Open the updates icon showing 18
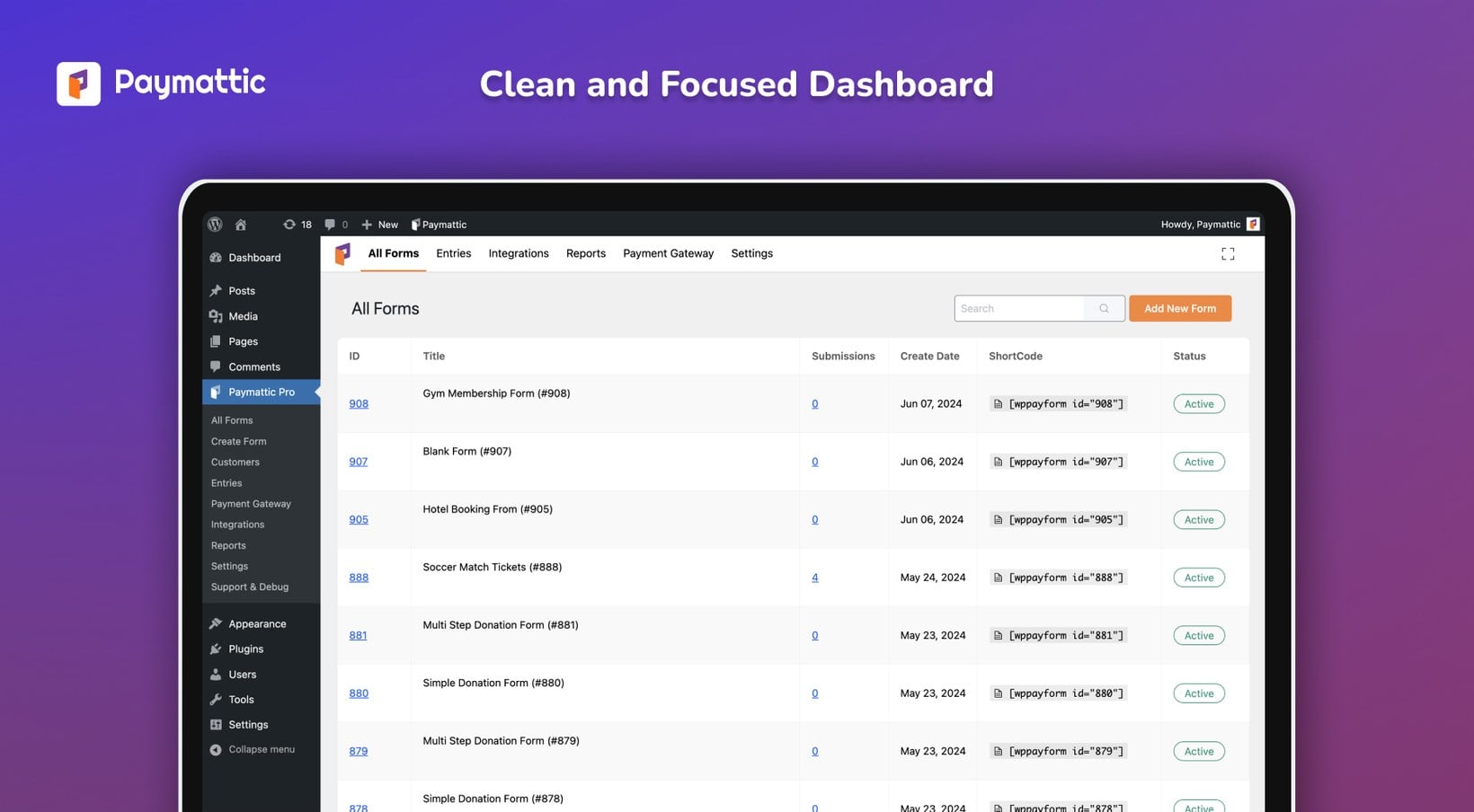Viewport: 1474px width, 812px height. [x=297, y=225]
